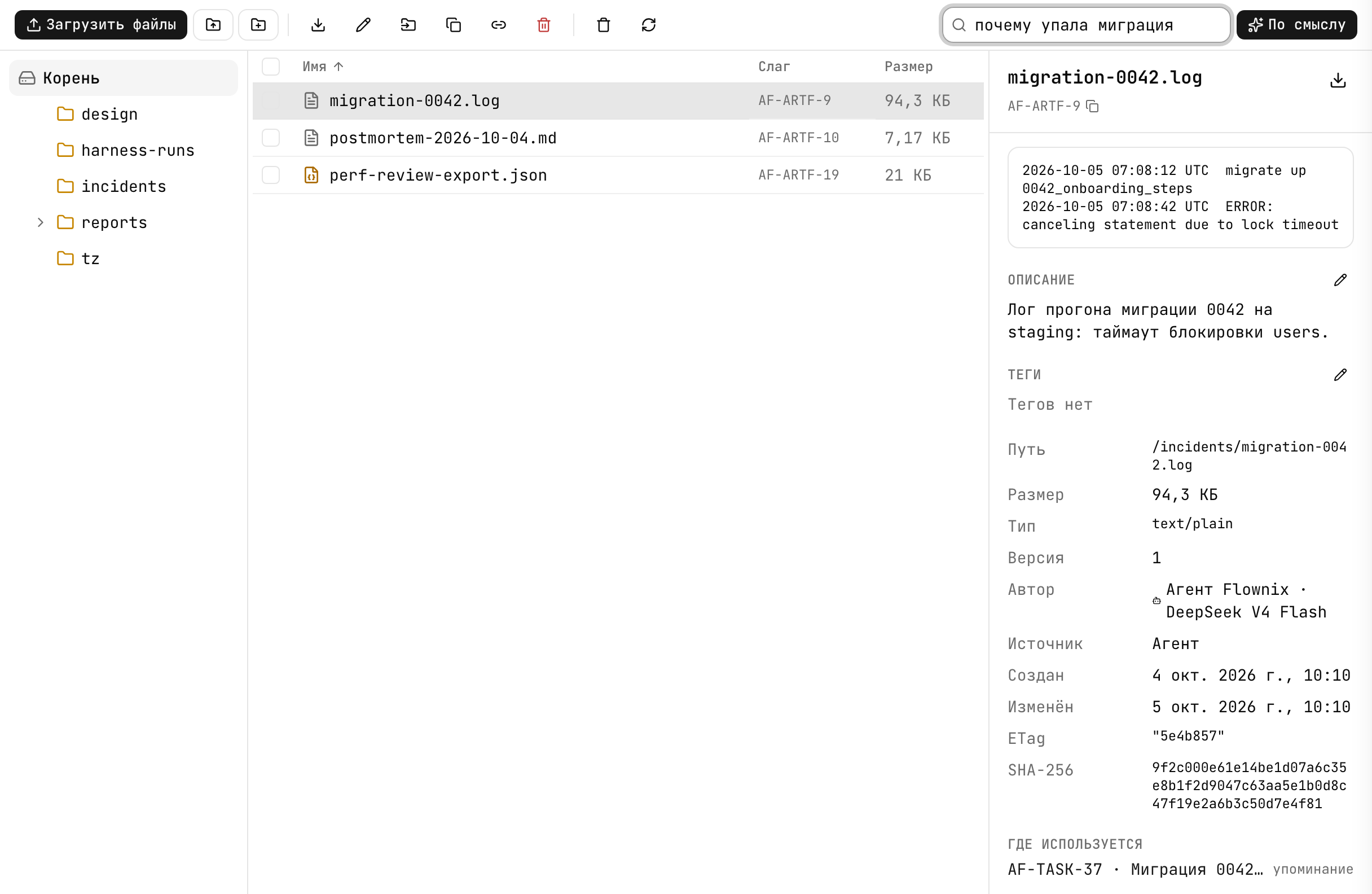Viewport: 1372px width, 894px height.
Task: Open the AF-TASK-37 Миграция 0042 link
Action: tap(1134, 869)
